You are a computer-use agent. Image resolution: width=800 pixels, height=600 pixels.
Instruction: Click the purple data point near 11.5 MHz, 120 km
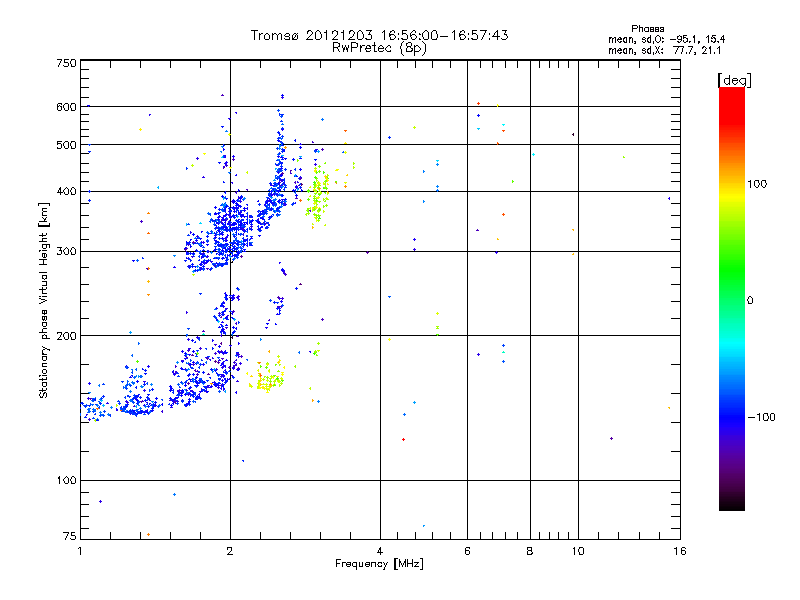pos(611,438)
